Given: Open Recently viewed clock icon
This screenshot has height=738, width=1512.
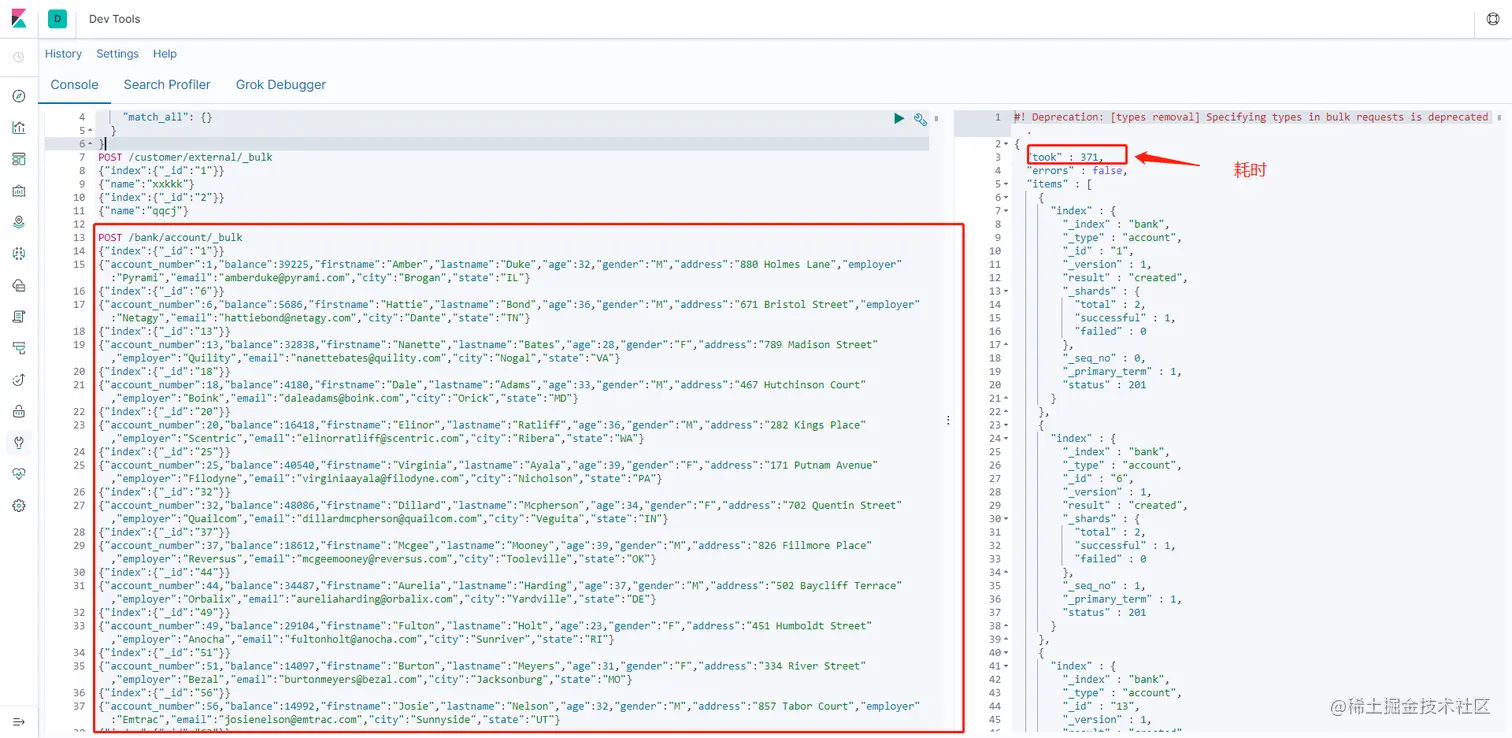Looking at the screenshot, I should coord(19,57).
